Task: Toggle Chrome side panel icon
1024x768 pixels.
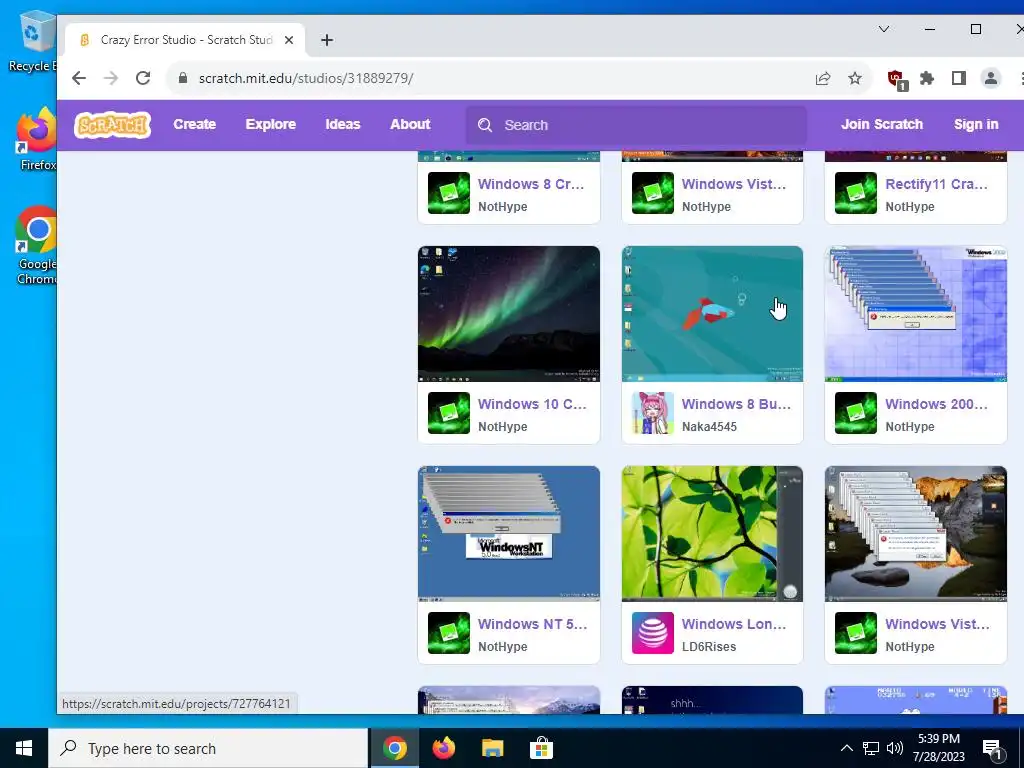Action: pos(959,78)
